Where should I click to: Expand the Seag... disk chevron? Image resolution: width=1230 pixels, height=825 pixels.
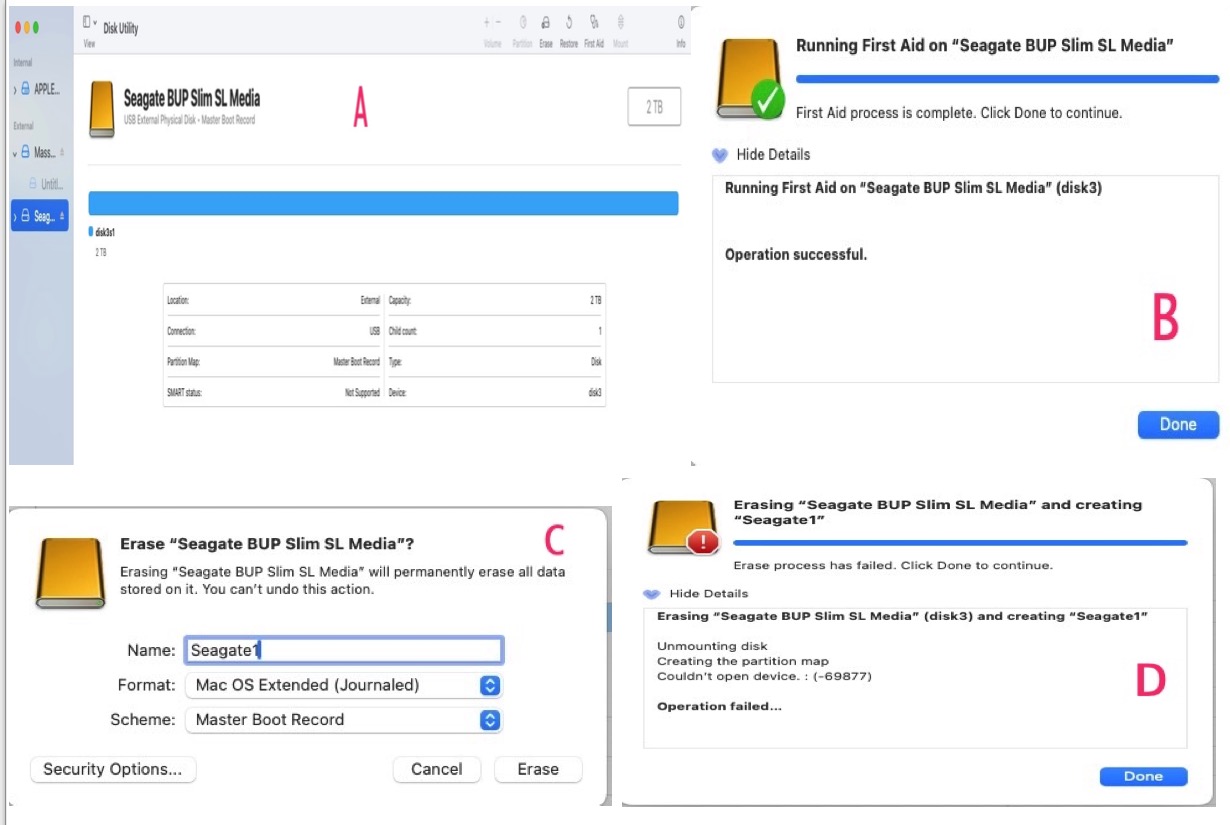point(15,216)
